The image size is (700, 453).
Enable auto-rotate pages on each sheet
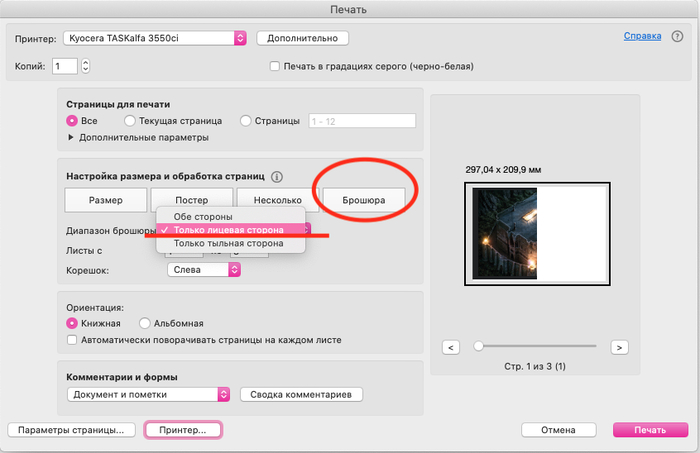[72, 340]
